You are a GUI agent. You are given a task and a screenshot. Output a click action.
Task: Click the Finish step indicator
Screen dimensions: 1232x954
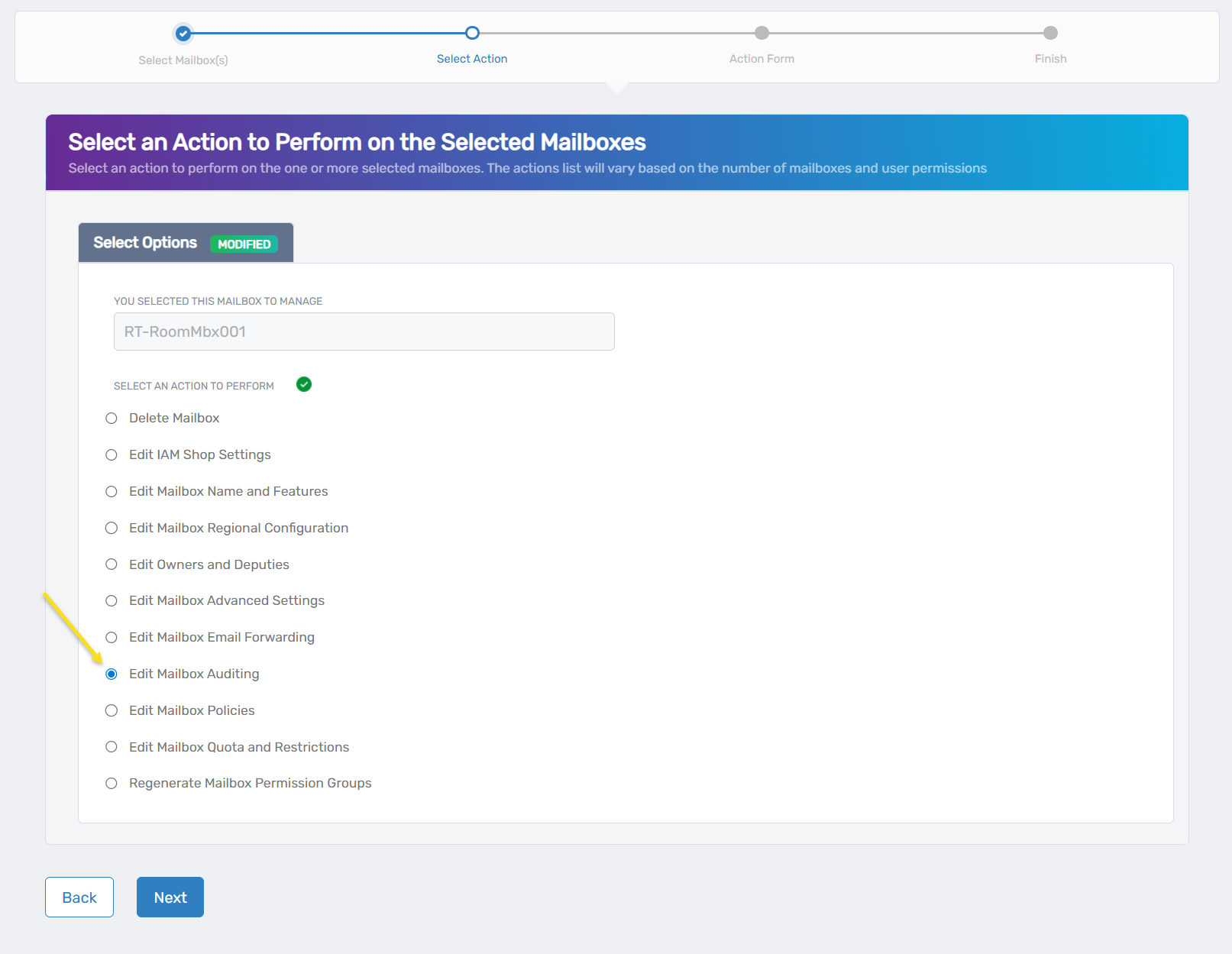1049,34
